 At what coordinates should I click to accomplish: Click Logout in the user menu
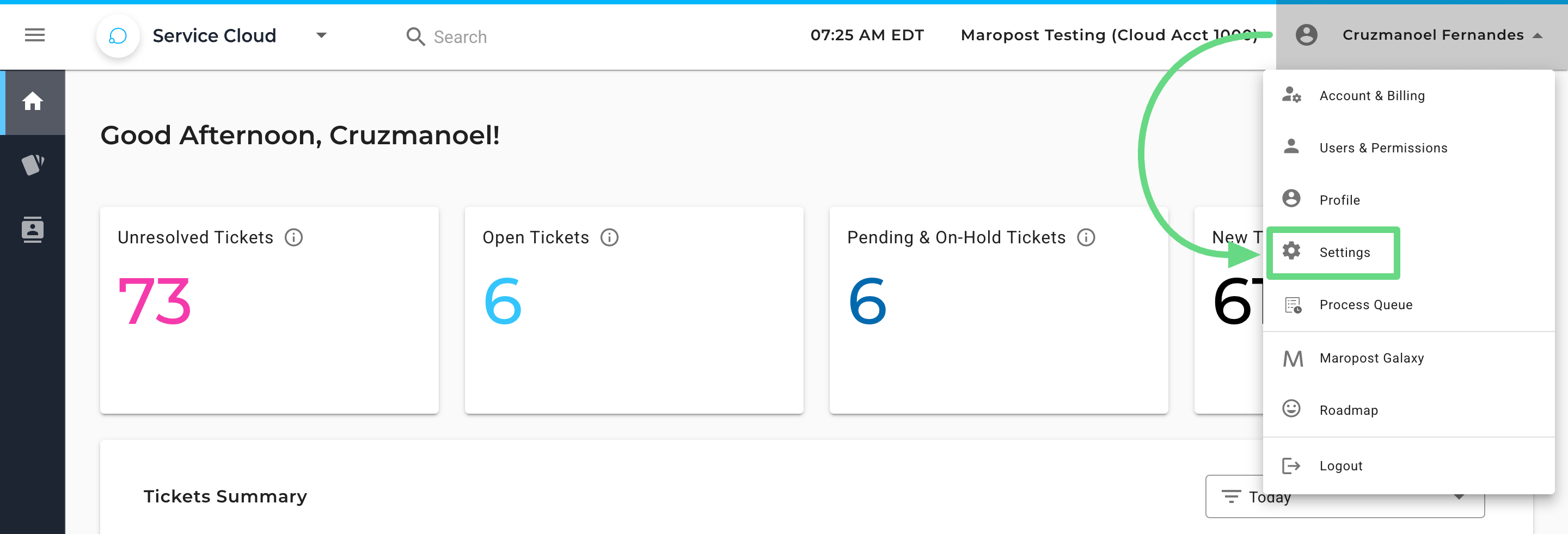[x=1340, y=466]
